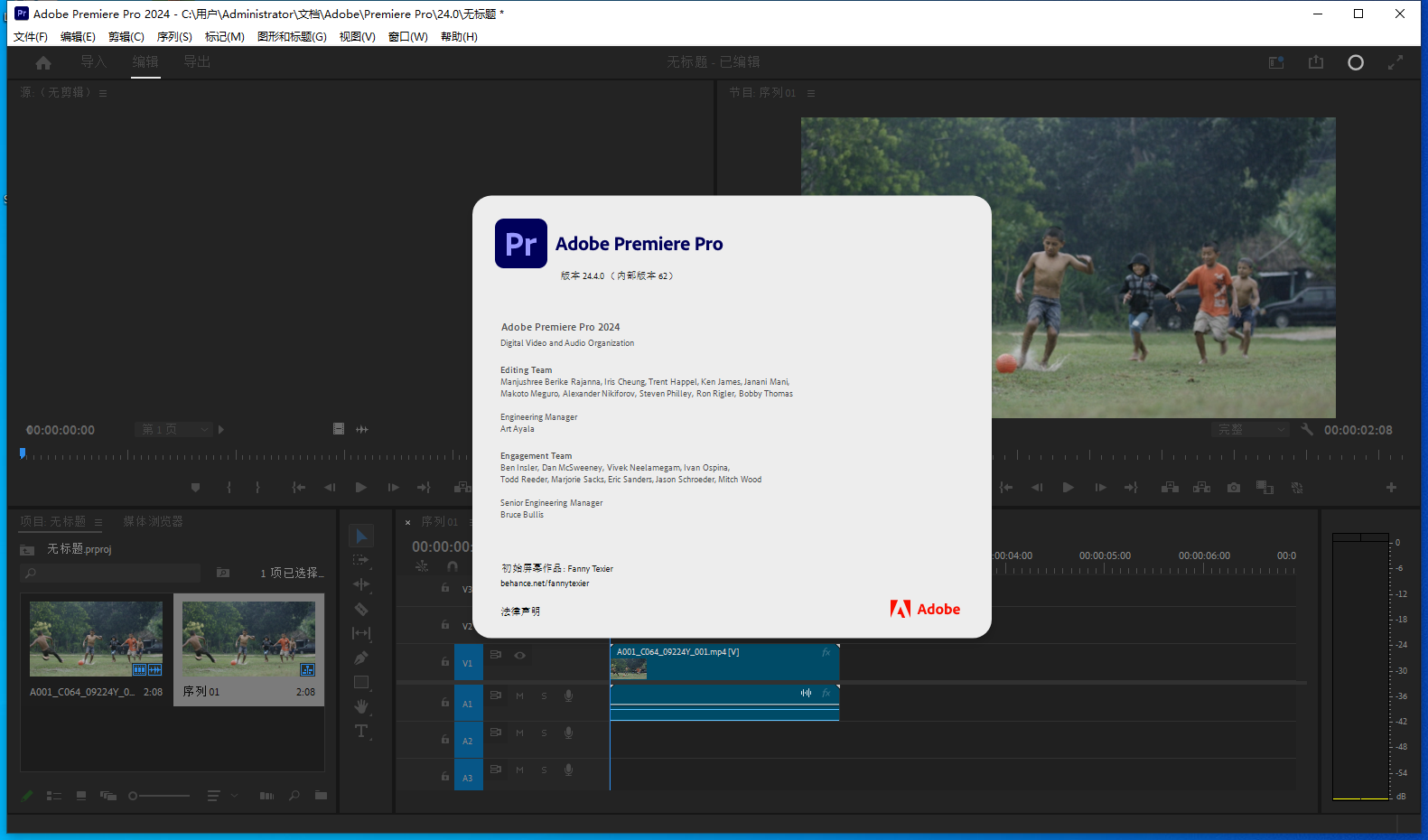The height and width of the screenshot is (840, 1428).
Task: Enable voice-over record on A2
Action: pos(568,733)
